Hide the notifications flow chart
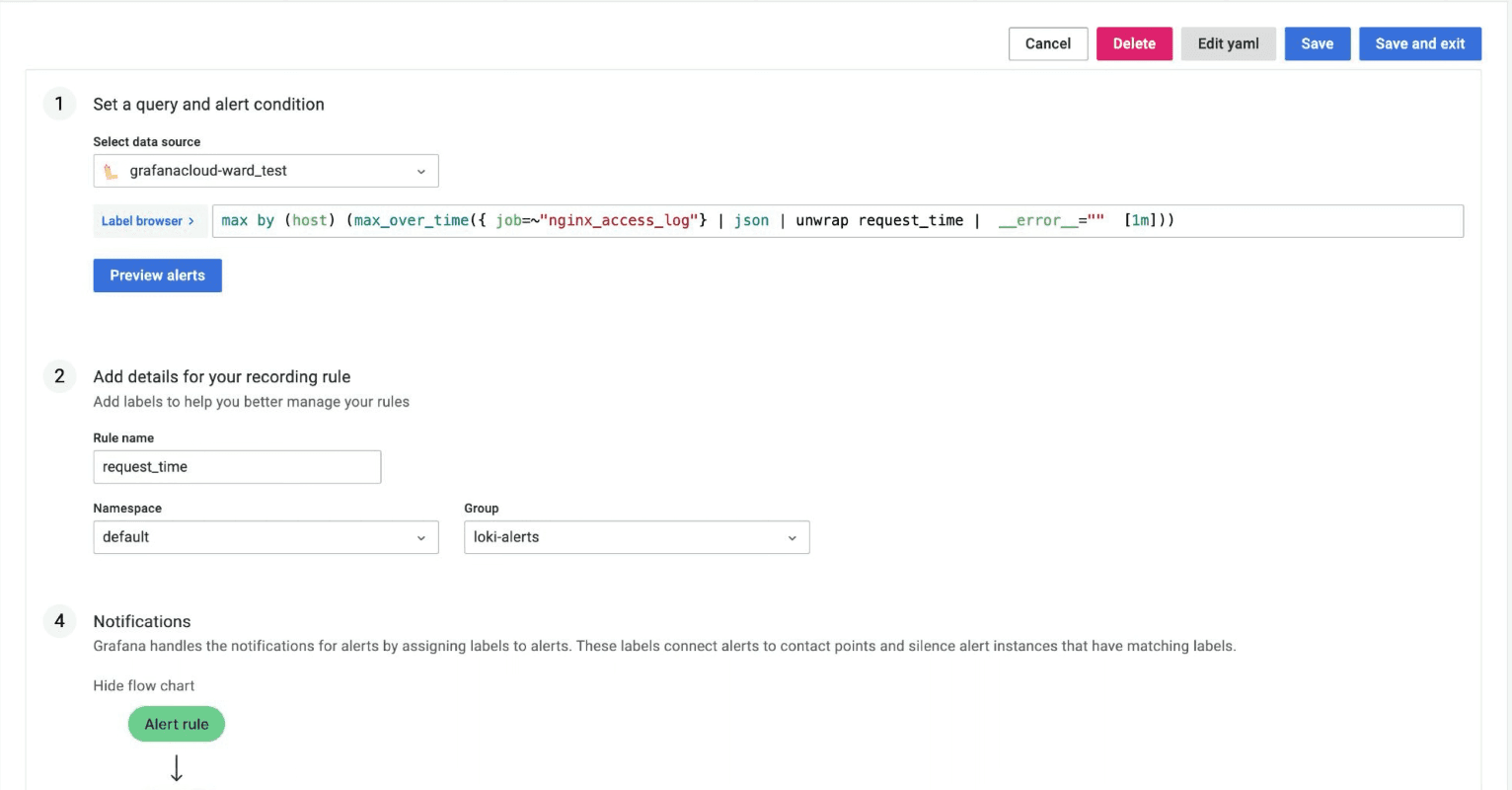1512x790 pixels. [143, 685]
